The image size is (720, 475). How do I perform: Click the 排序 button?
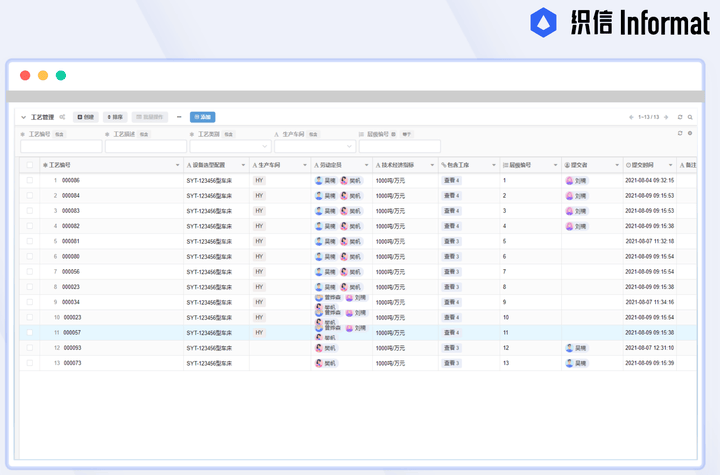point(115,117)
